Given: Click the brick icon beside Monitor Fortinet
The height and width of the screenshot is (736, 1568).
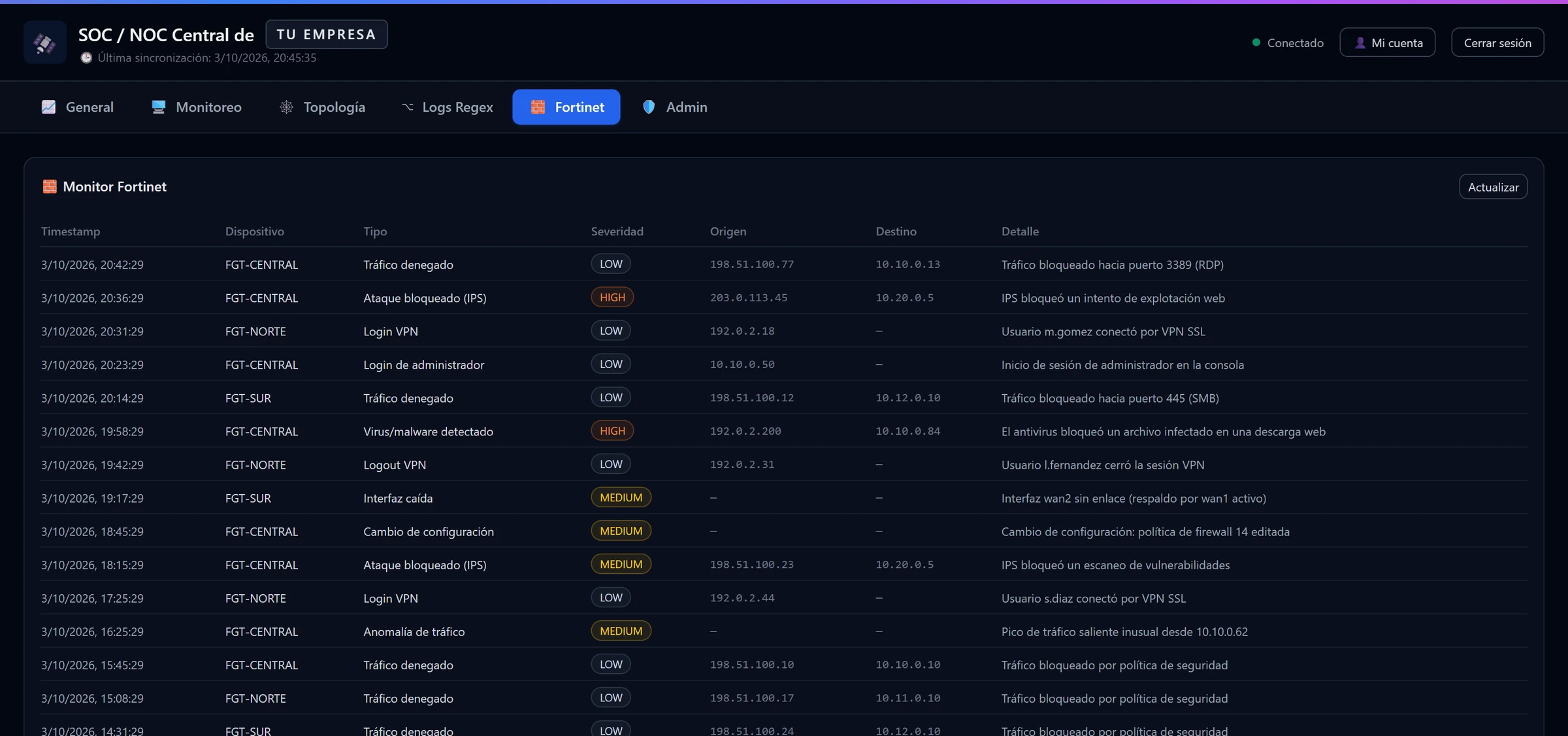Looking at the screenshot, I should 50,186.
